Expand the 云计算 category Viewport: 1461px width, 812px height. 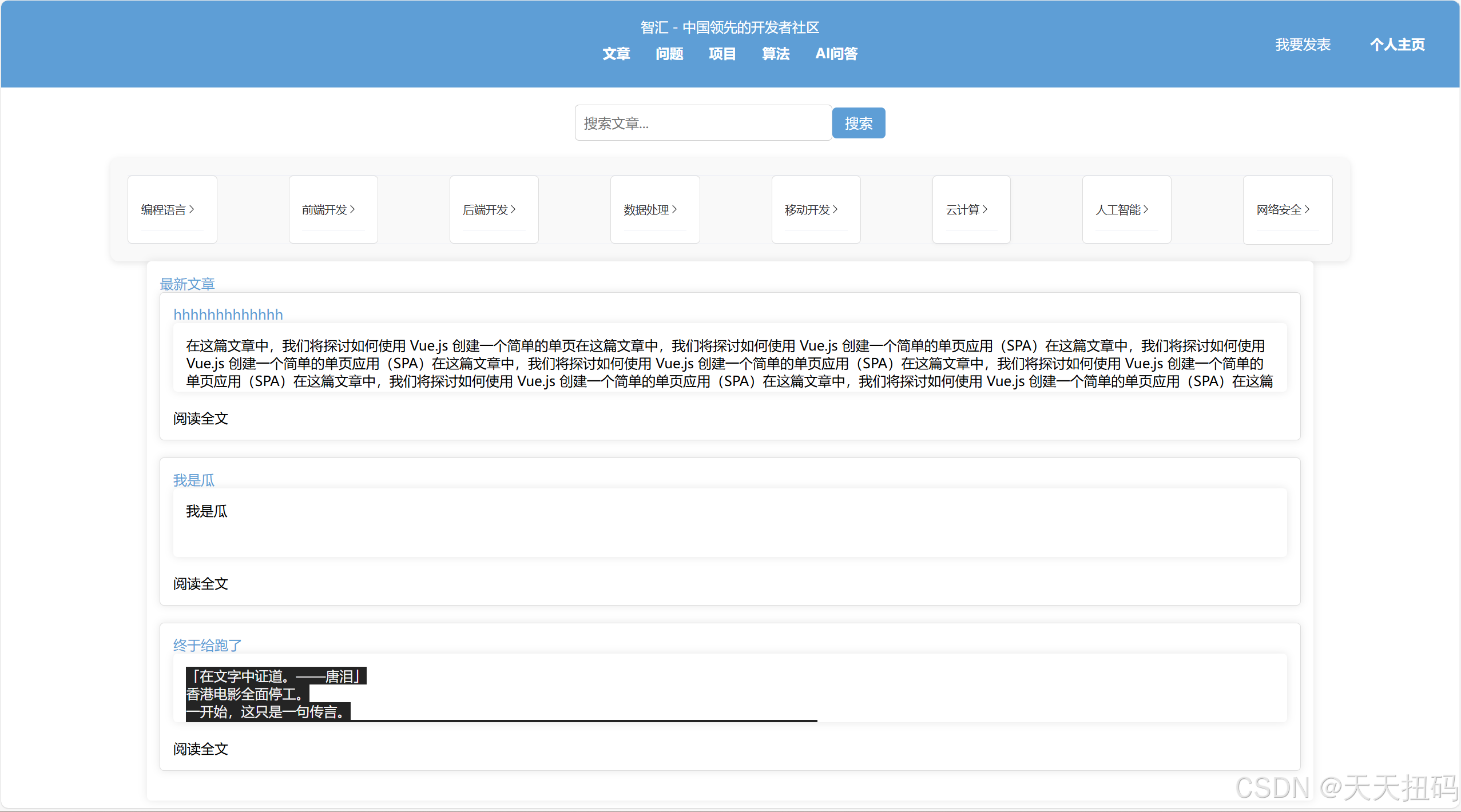click(x=967, y=210)
